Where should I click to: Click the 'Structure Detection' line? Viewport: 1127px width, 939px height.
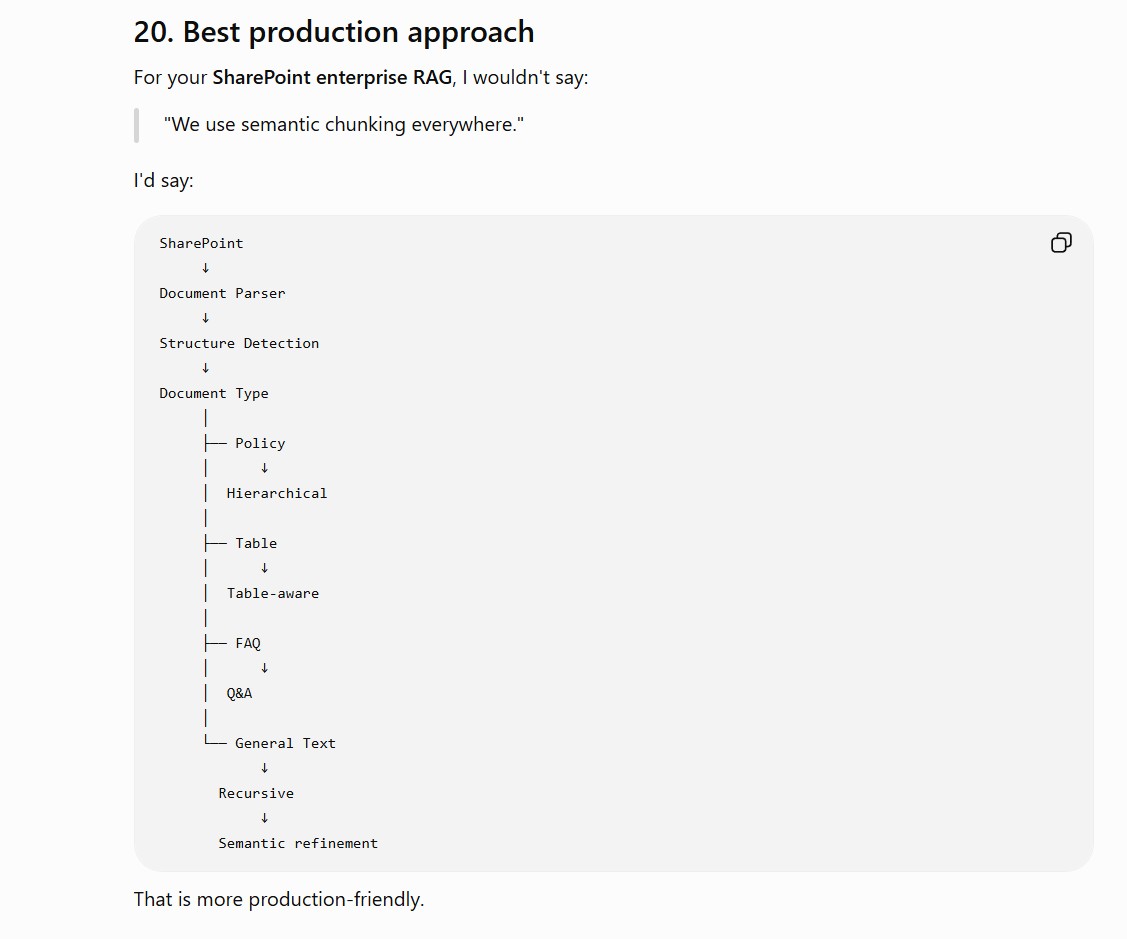tap(239, 343)
